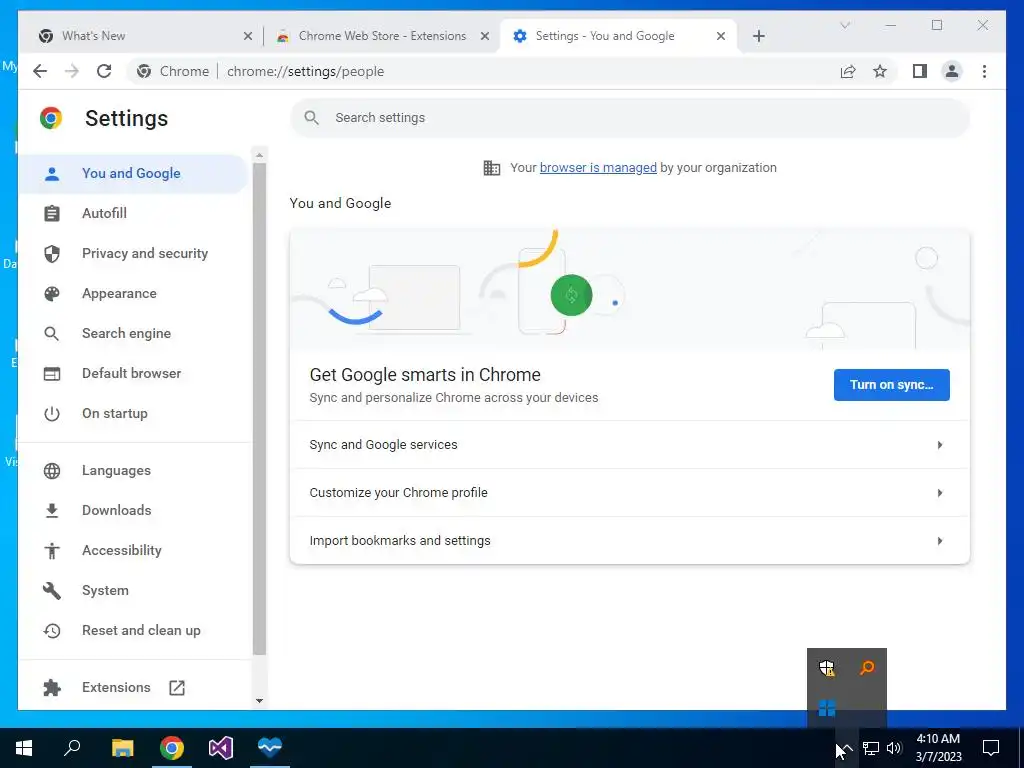Screen dimensions: 1024x768
Task: Click the On startup power icon
Action: 52,413
